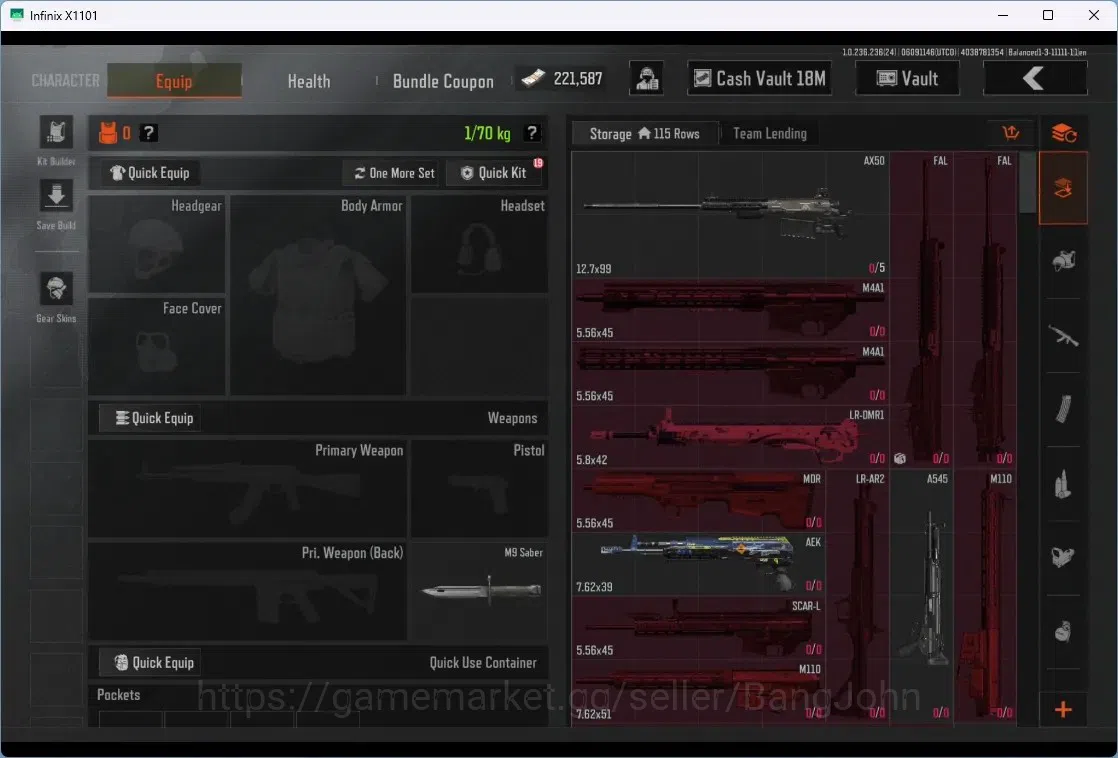This screenshot has width=1118, height=758.
Task: Go back with the arrow button
Action: (x=1035, y=78)
